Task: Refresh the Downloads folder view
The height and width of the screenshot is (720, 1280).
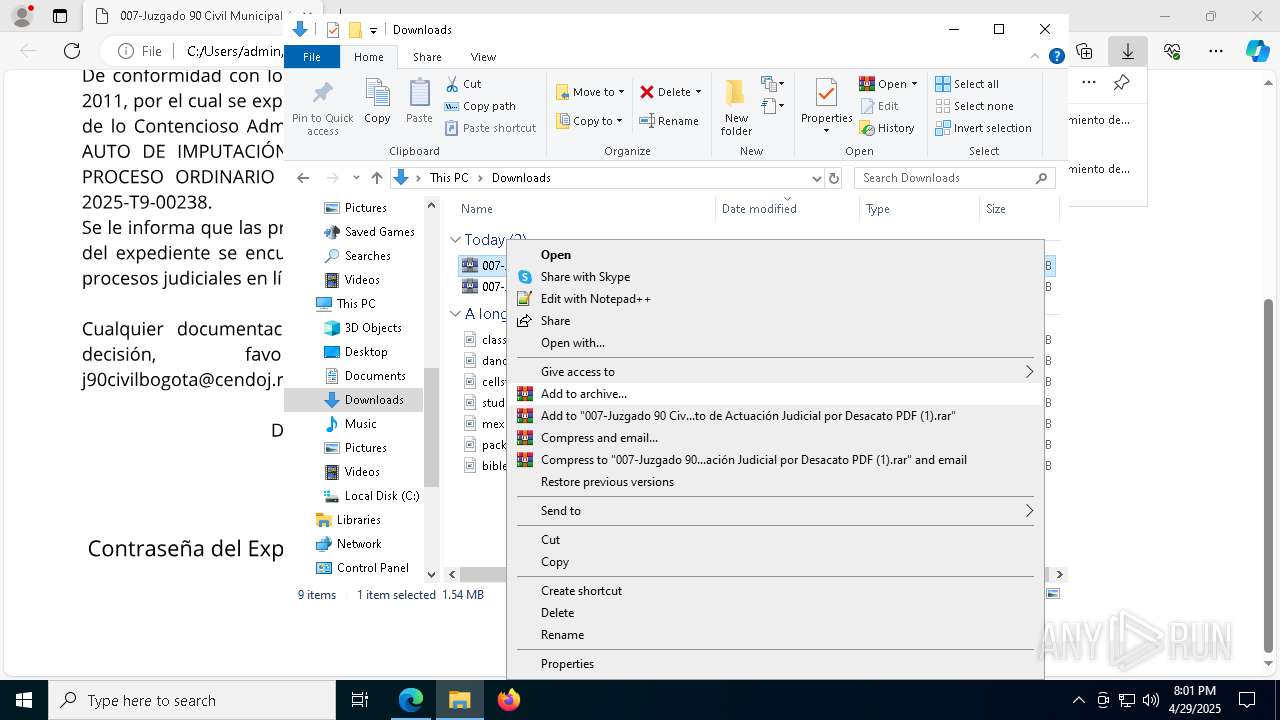Action: pyautogui.click(x=834, y=178)
